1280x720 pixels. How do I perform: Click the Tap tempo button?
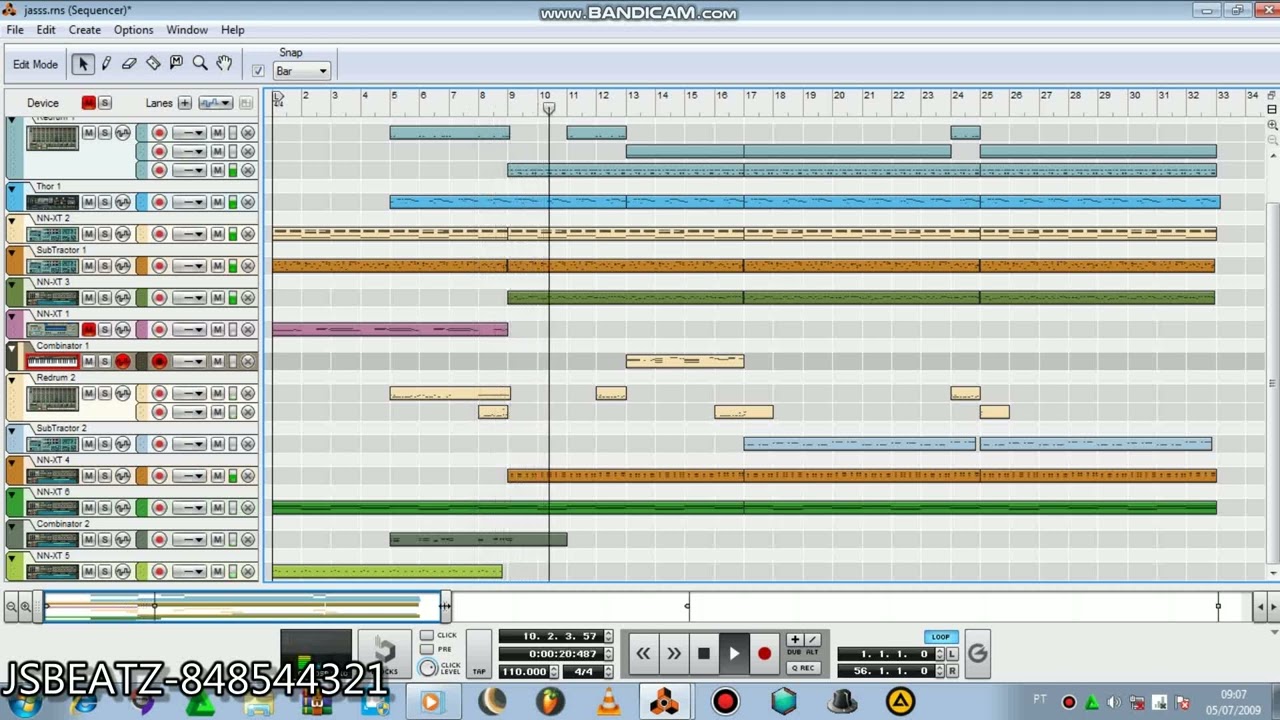pos(479,654)
